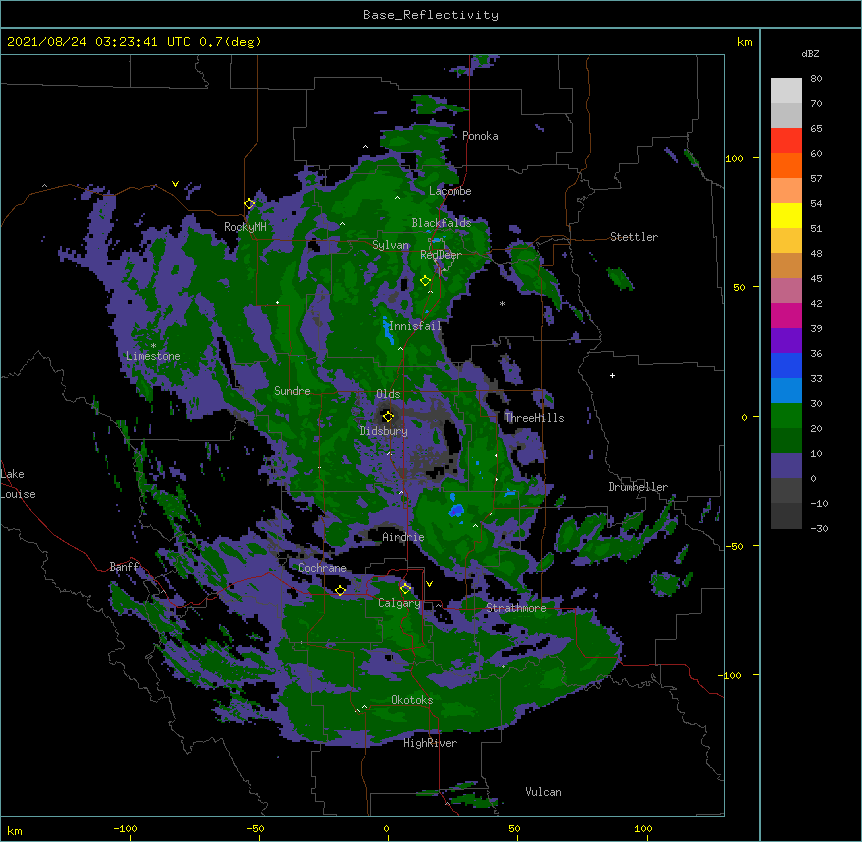
Task: Click the Calgary label
Action: pyautogui.click(x=399, y=603)
